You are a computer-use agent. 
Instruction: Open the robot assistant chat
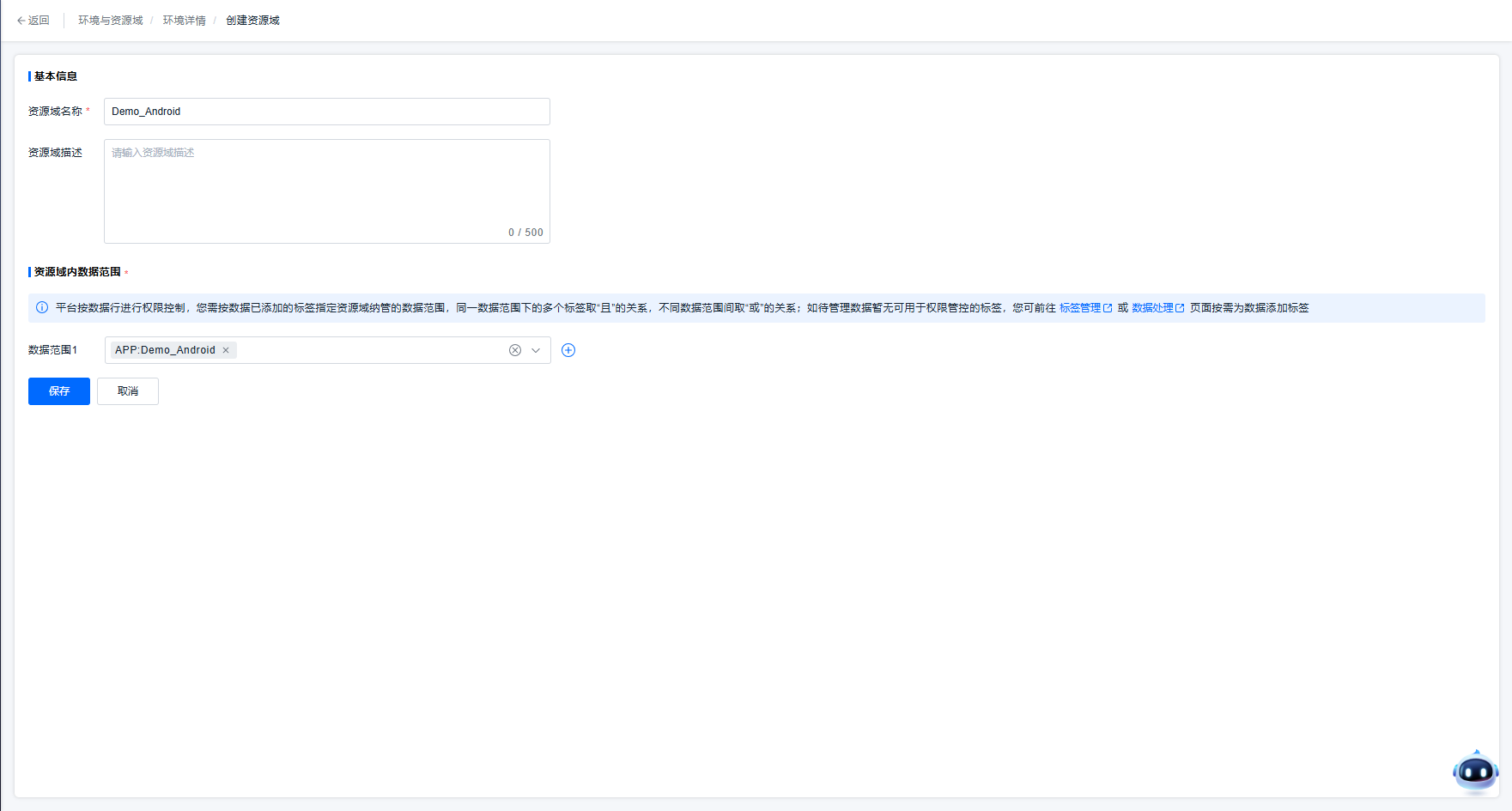point(1475,772)
